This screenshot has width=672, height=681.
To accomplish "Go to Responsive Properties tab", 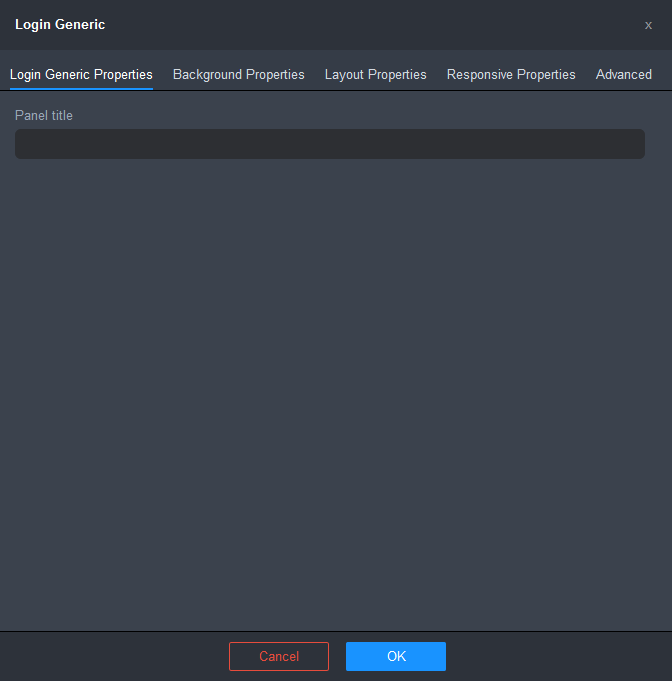I will [x=511, y=75].
